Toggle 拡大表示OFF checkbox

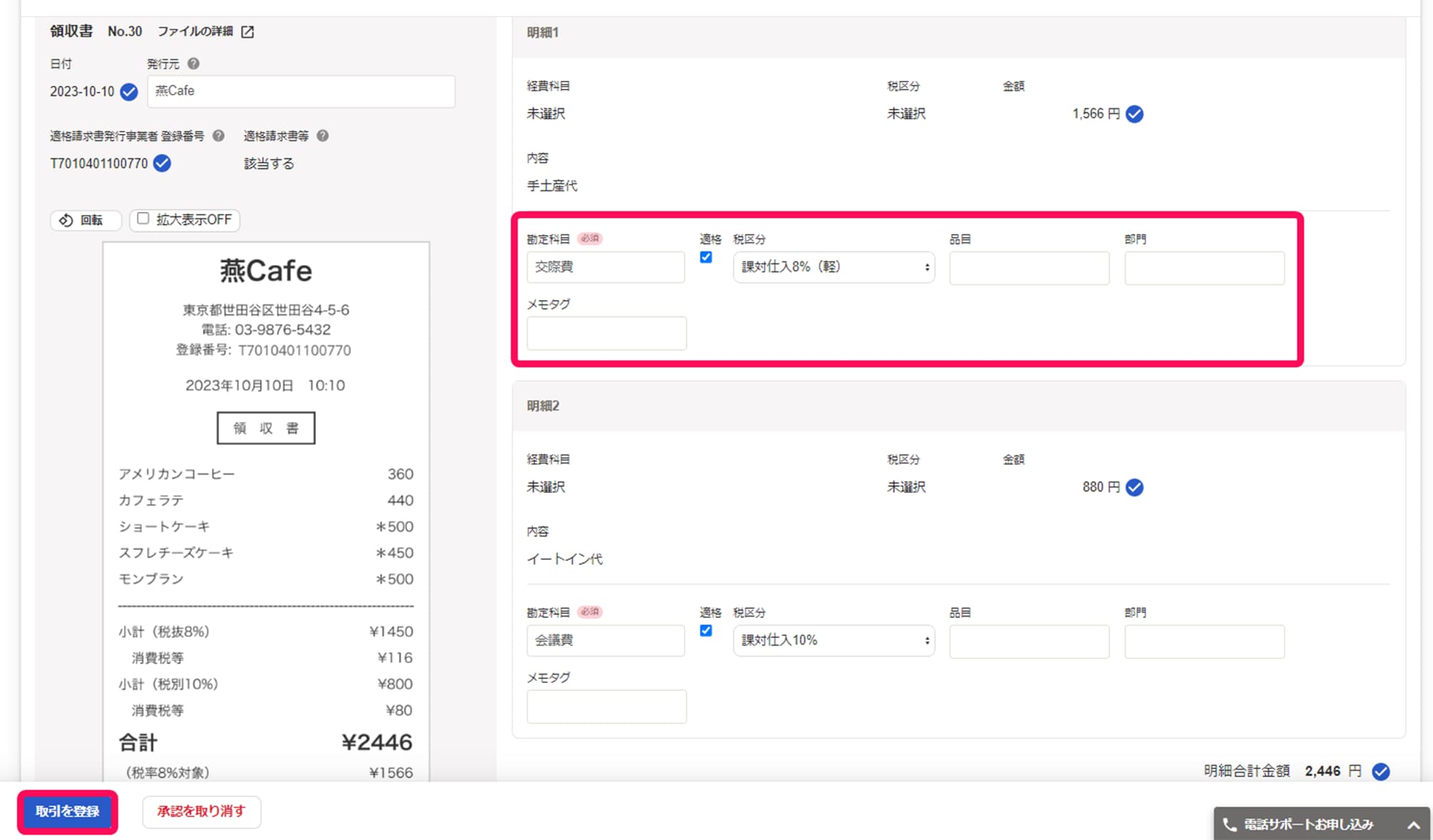click(143, 218)
